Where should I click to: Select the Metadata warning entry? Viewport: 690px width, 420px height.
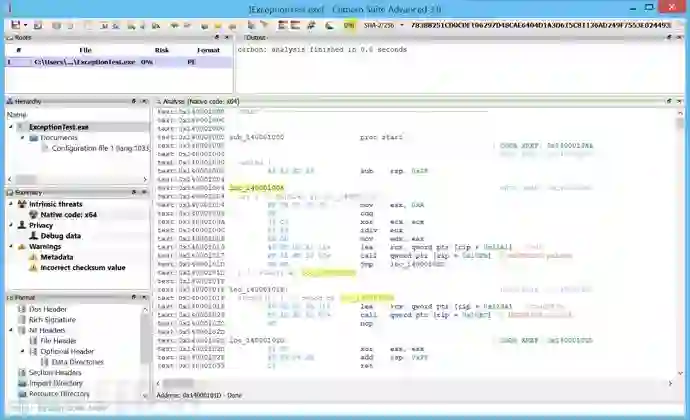tap(56, 257)
